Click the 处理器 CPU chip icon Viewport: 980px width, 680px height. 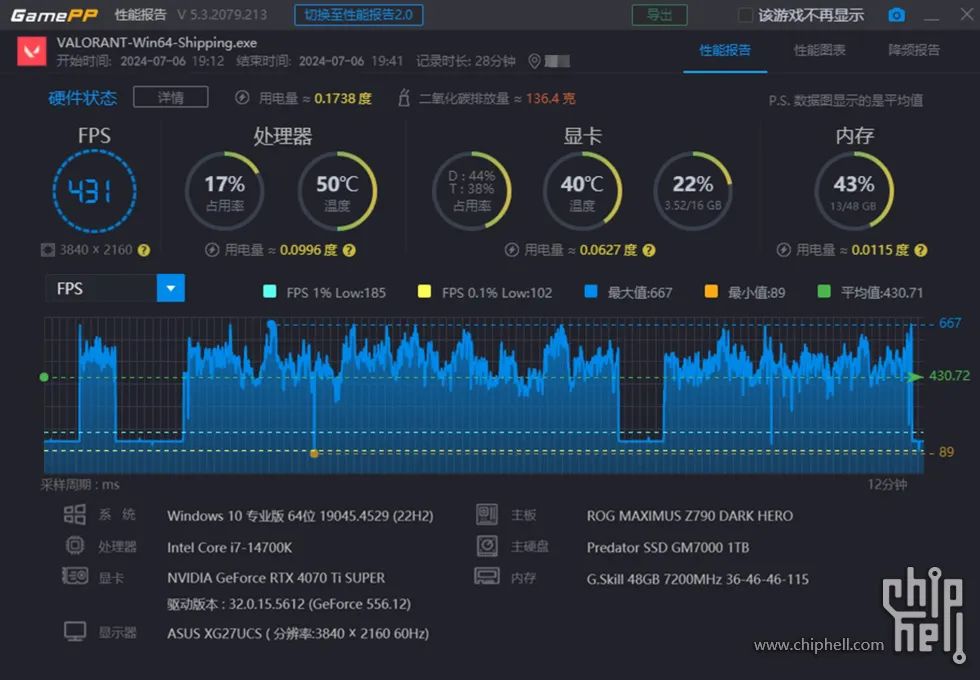pyautogui.click(x=75, y=546)
